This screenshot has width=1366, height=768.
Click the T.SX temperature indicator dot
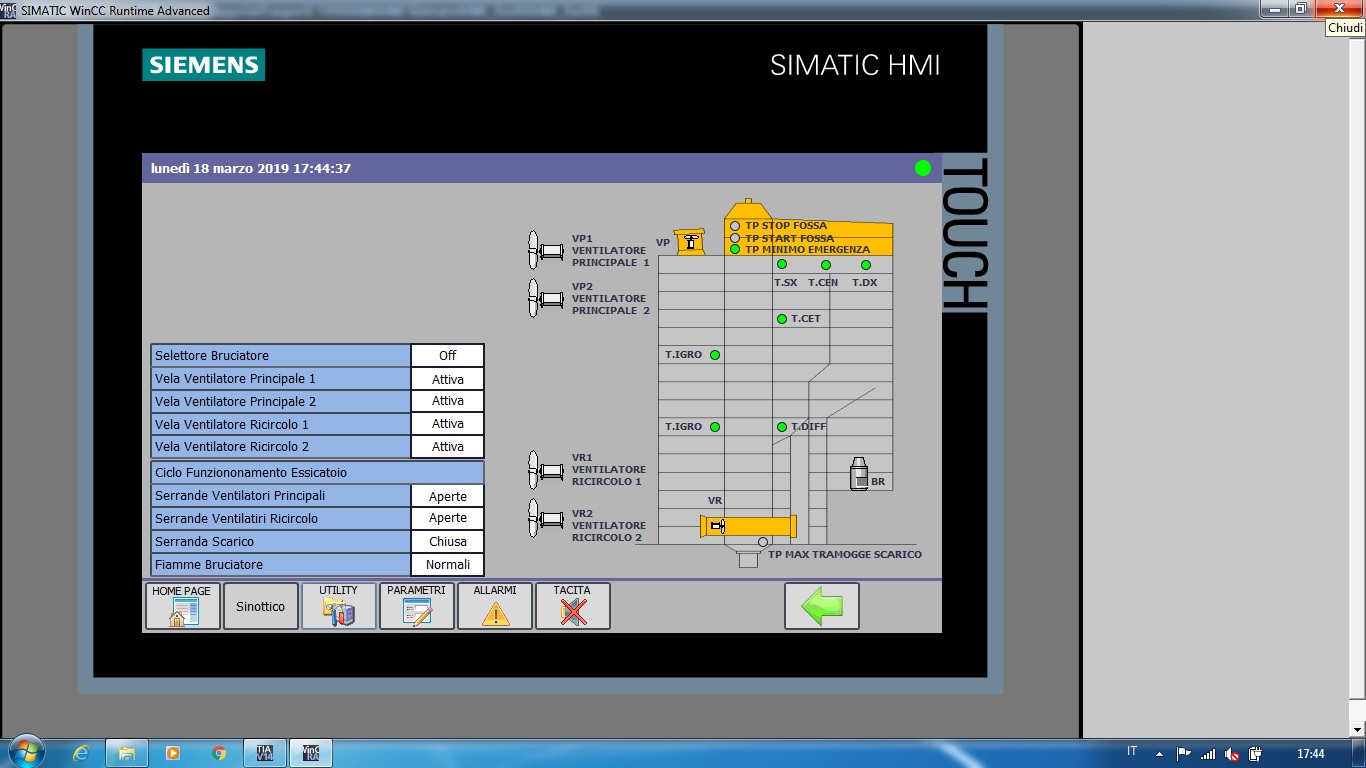pos(782,265)
